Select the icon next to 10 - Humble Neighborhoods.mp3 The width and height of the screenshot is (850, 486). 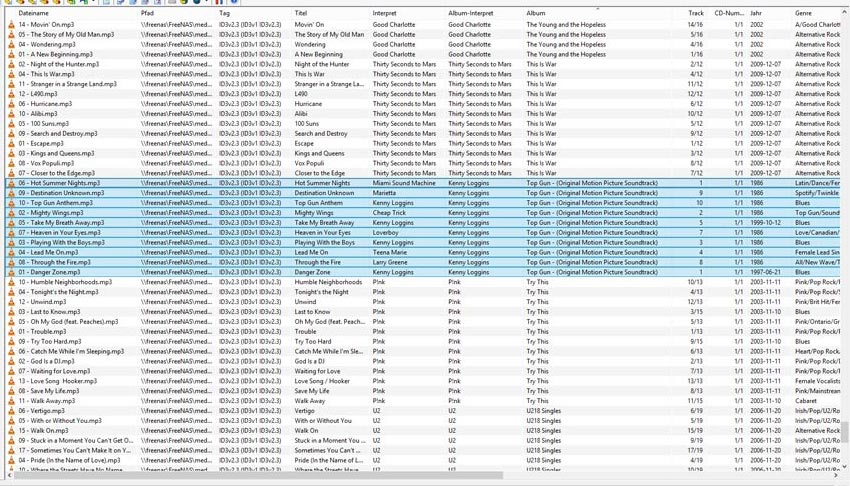pyautogui.click(x=11, y=282)
